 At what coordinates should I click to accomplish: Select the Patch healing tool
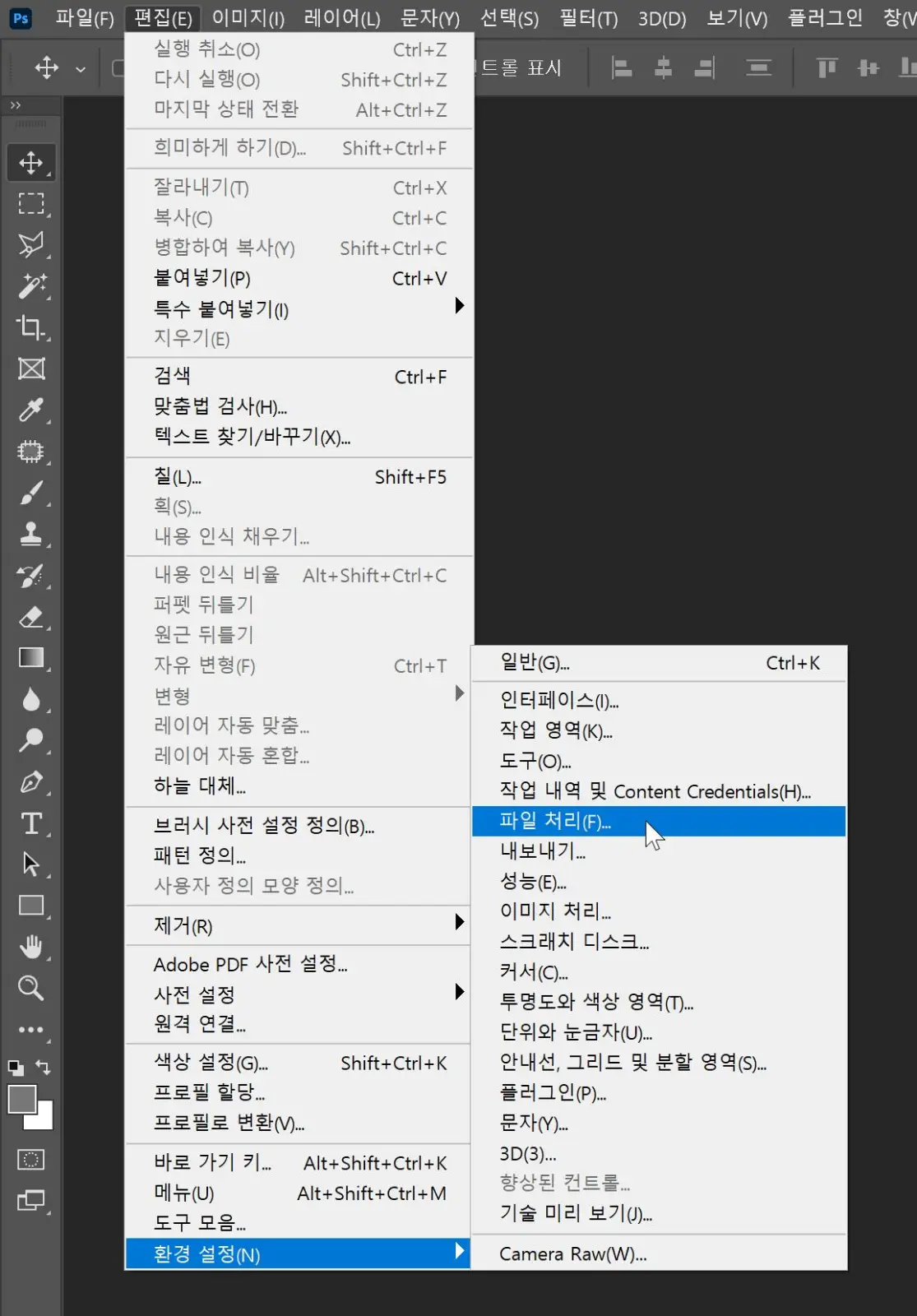pos(31,451)
